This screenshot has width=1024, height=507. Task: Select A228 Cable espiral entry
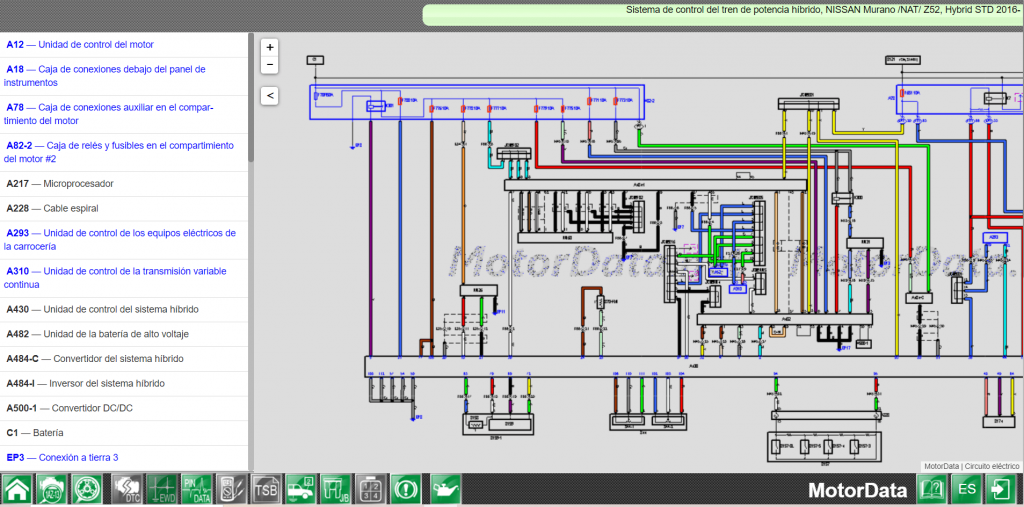click(x=124, y=209)
